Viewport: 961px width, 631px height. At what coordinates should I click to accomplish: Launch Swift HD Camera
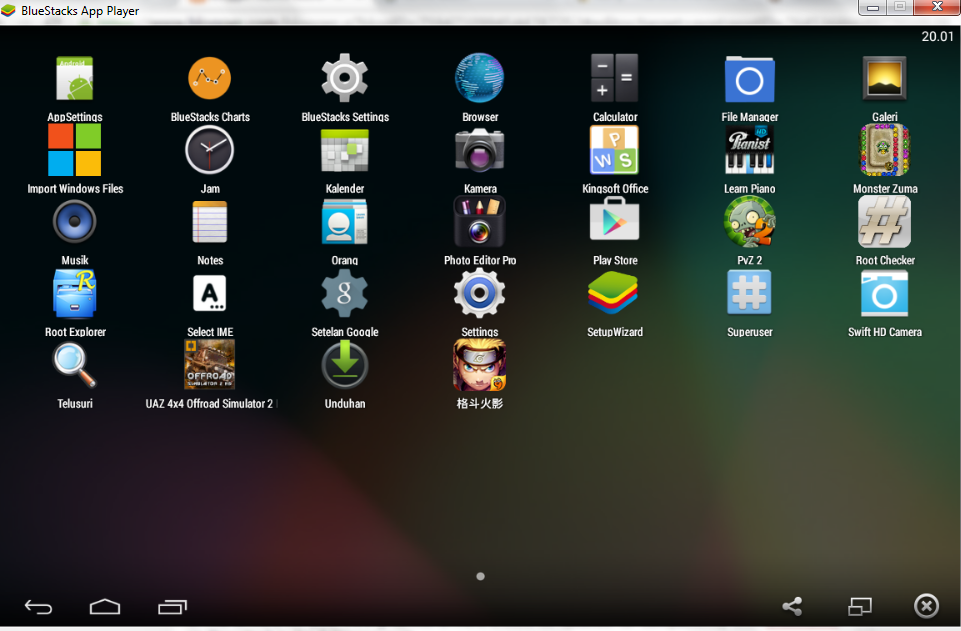(884, 294)
